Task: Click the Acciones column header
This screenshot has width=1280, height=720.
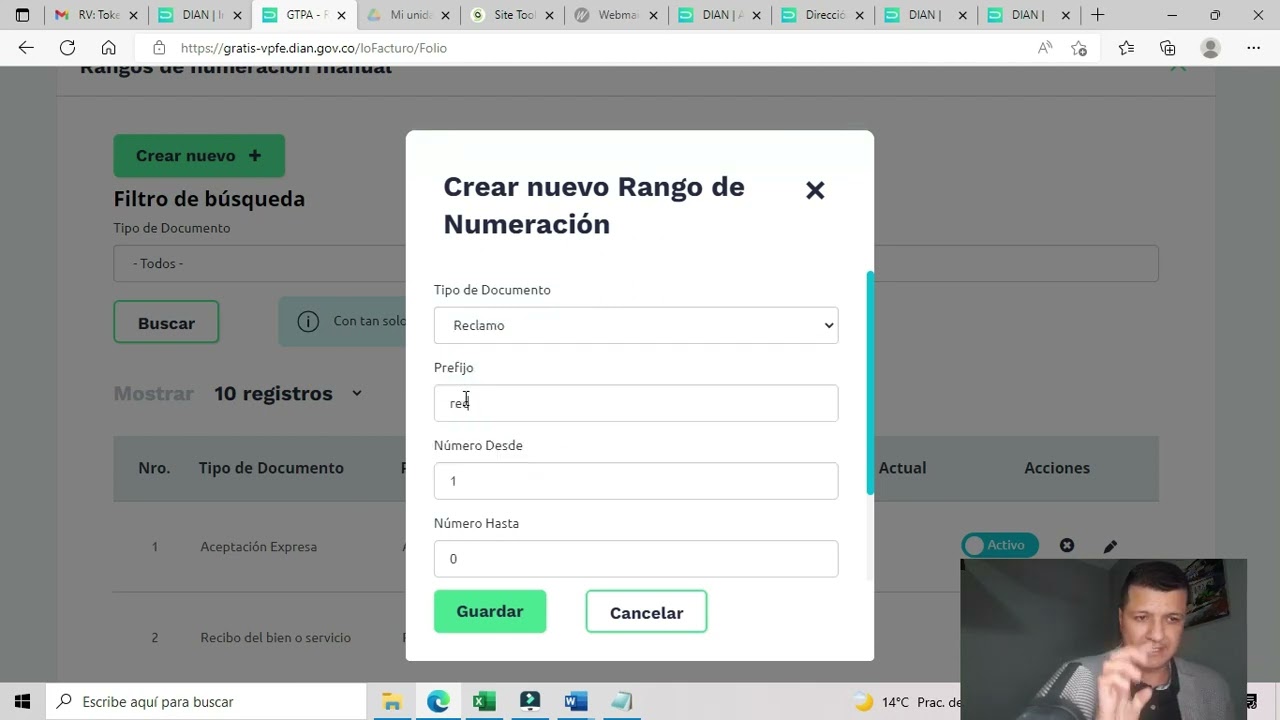Action: [x=1056, y=468]
